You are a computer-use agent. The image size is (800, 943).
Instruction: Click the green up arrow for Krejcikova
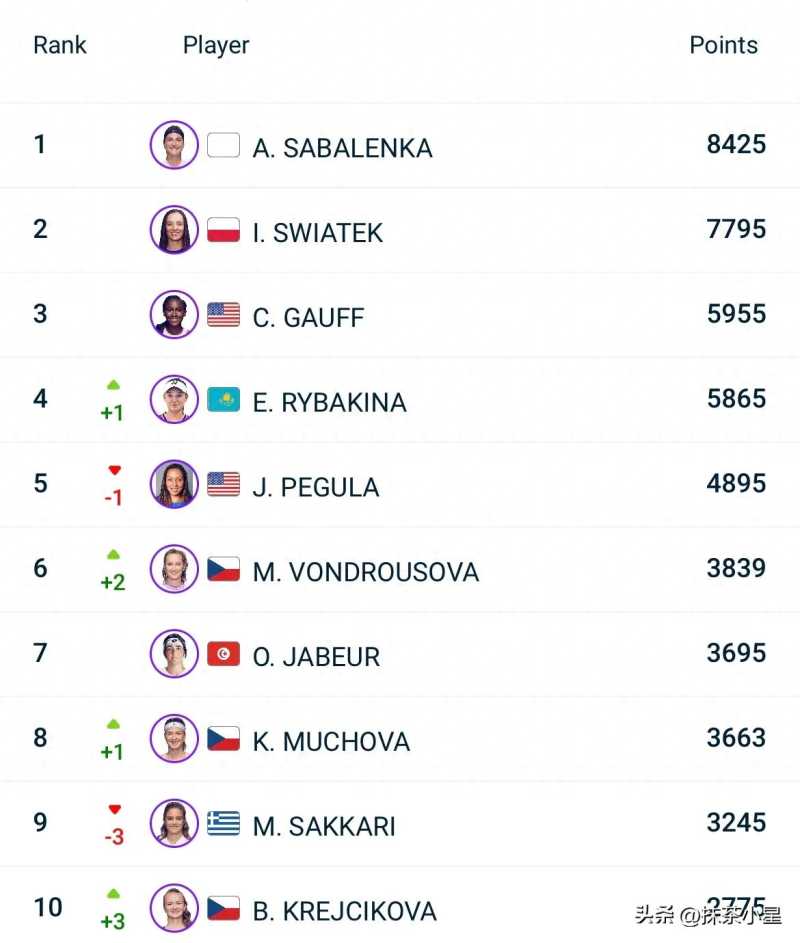[113, 894]
